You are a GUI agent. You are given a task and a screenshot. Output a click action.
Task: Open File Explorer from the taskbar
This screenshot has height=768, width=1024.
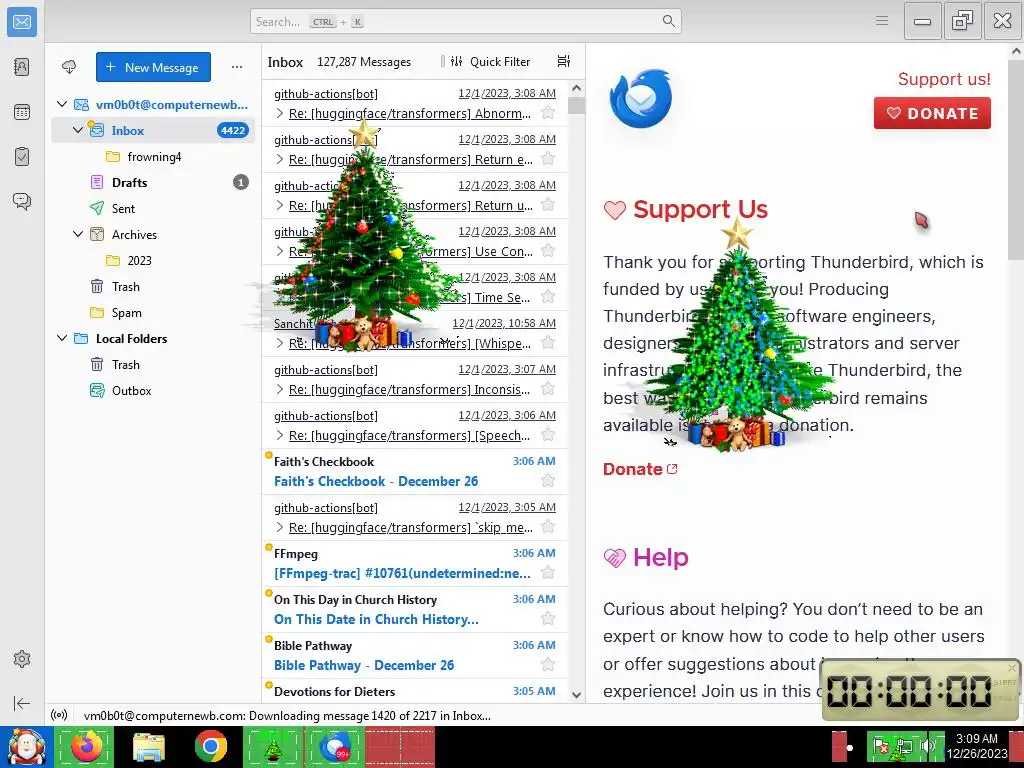pos(149,746)
